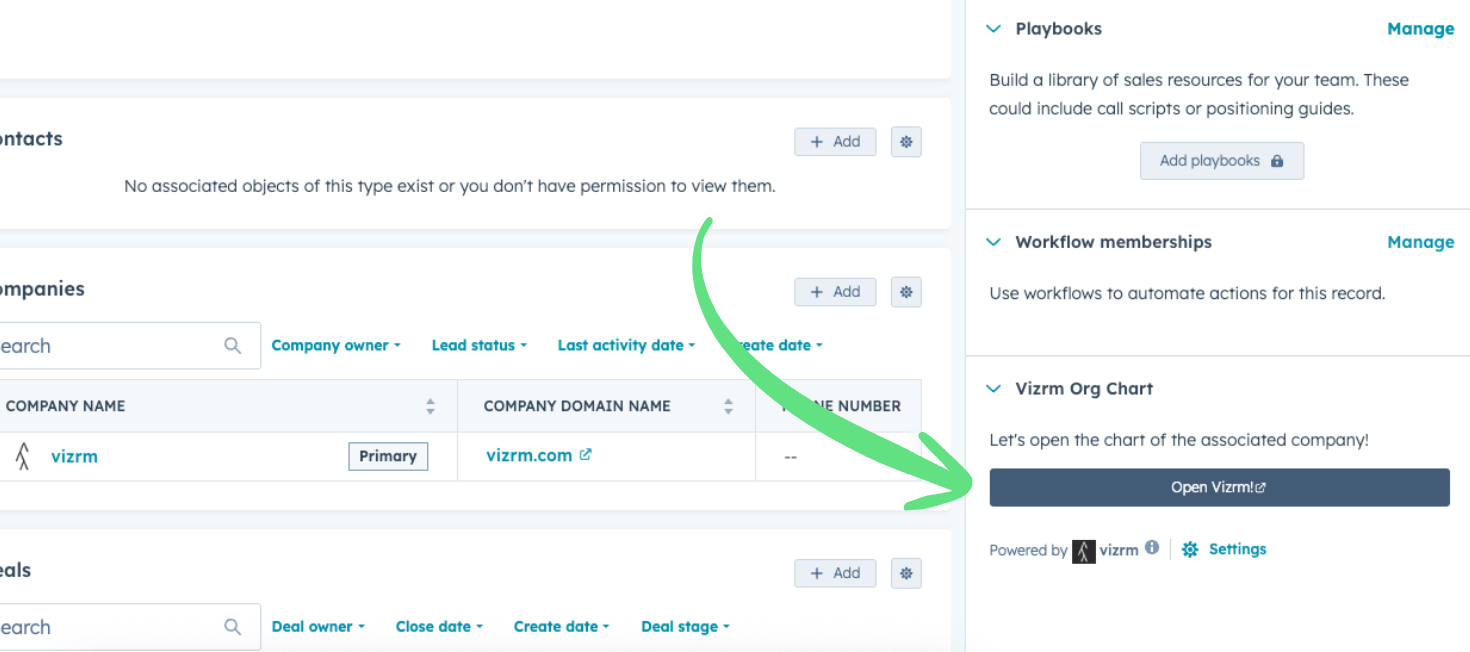Click Settings gear icon in Vizrm card
This screenshot has width=1470, height=652.
[1190, 549]
